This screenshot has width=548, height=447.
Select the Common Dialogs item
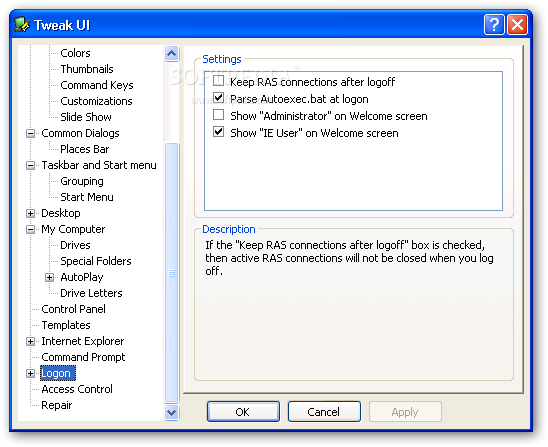click(x=80, y=133)
